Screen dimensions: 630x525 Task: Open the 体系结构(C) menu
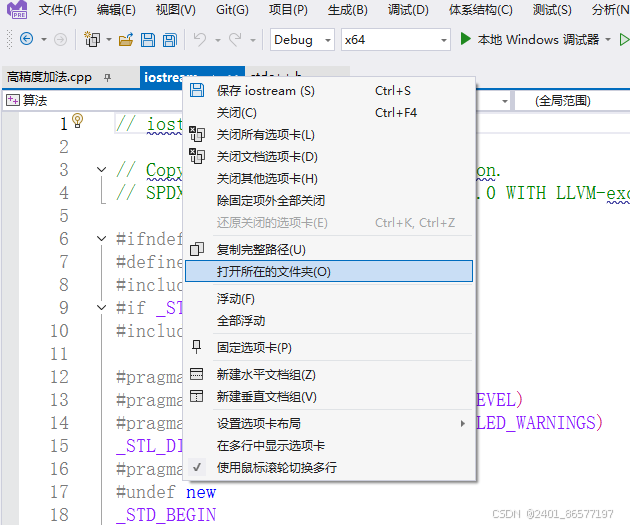tap(481, 10)
